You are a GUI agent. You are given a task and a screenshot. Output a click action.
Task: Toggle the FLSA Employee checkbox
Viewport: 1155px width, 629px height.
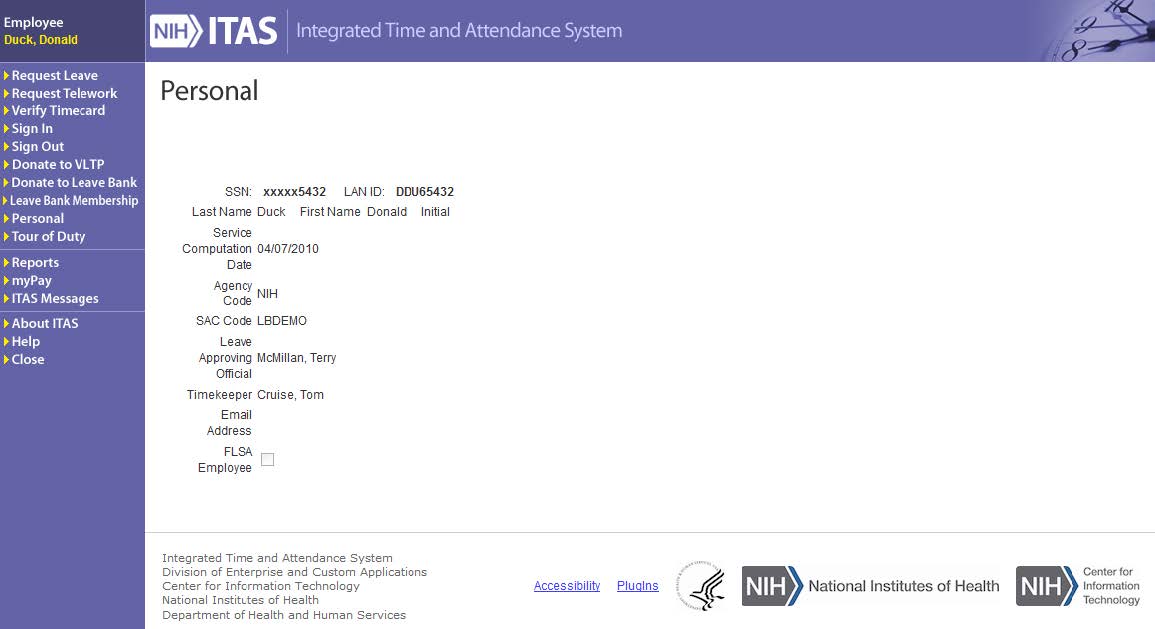tap(267, 460)
